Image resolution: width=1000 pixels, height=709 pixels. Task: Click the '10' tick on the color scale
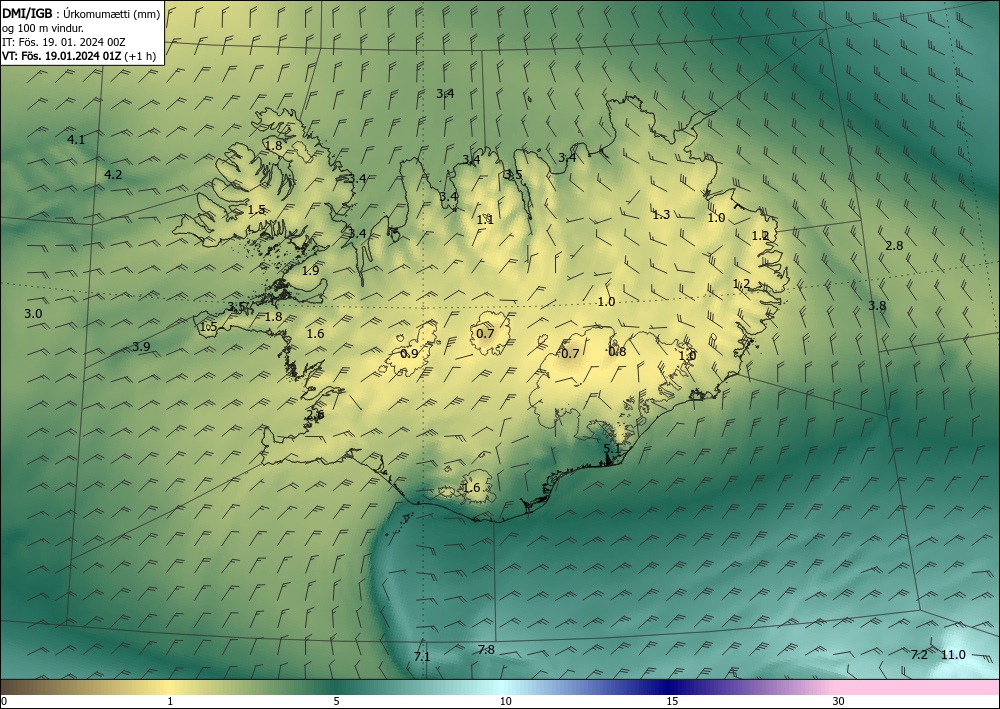505,702
